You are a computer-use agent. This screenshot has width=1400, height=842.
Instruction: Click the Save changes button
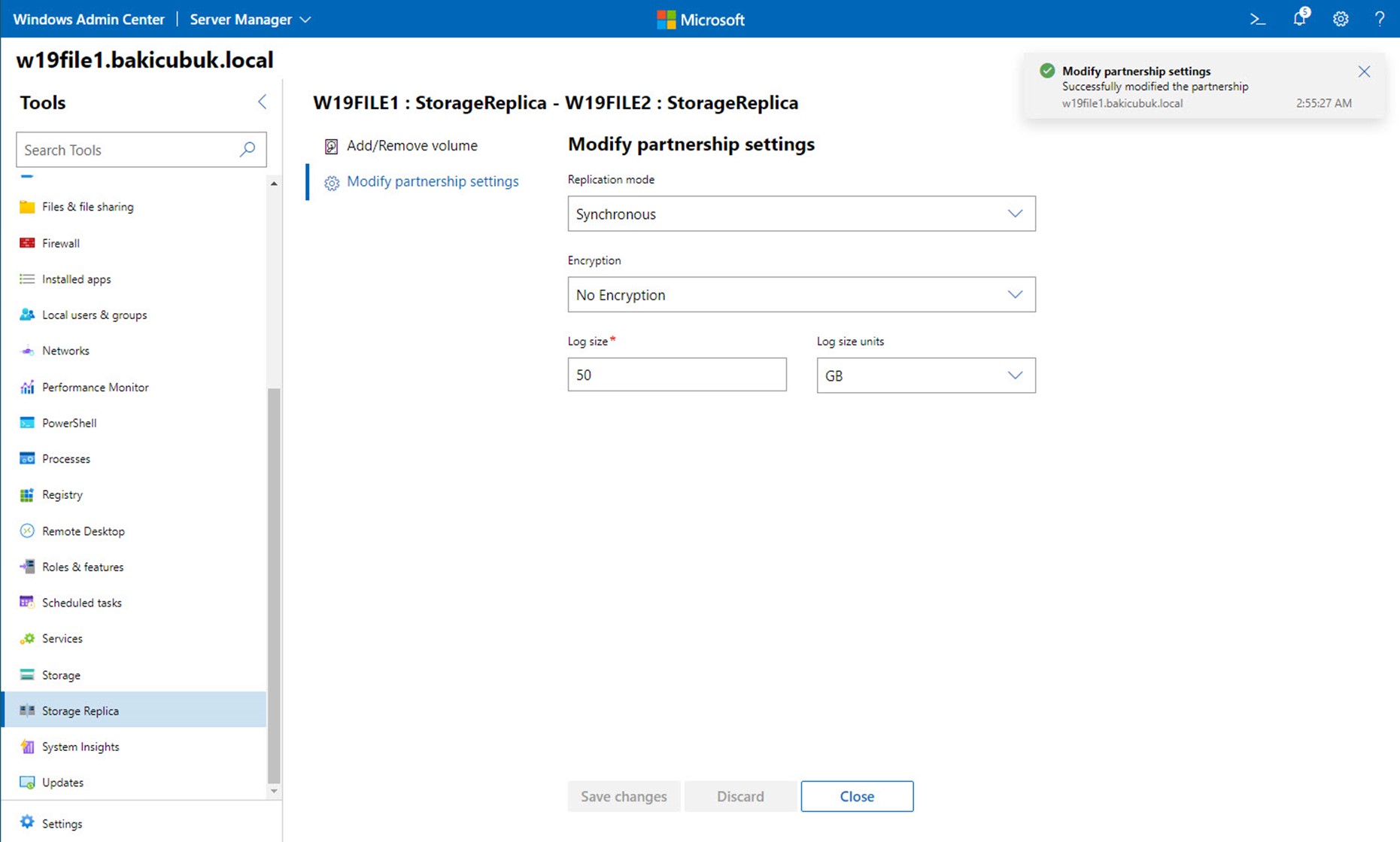point(624,796)
